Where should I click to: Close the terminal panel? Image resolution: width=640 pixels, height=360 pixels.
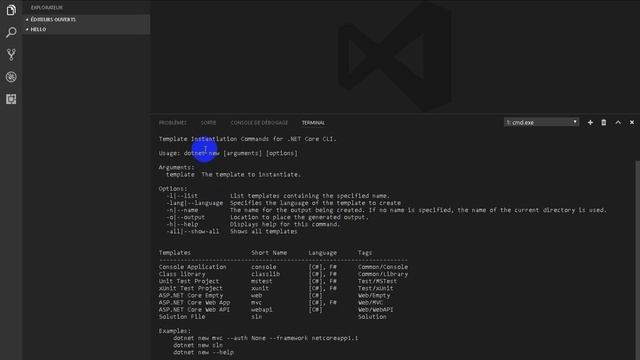(x=632, y=122)
